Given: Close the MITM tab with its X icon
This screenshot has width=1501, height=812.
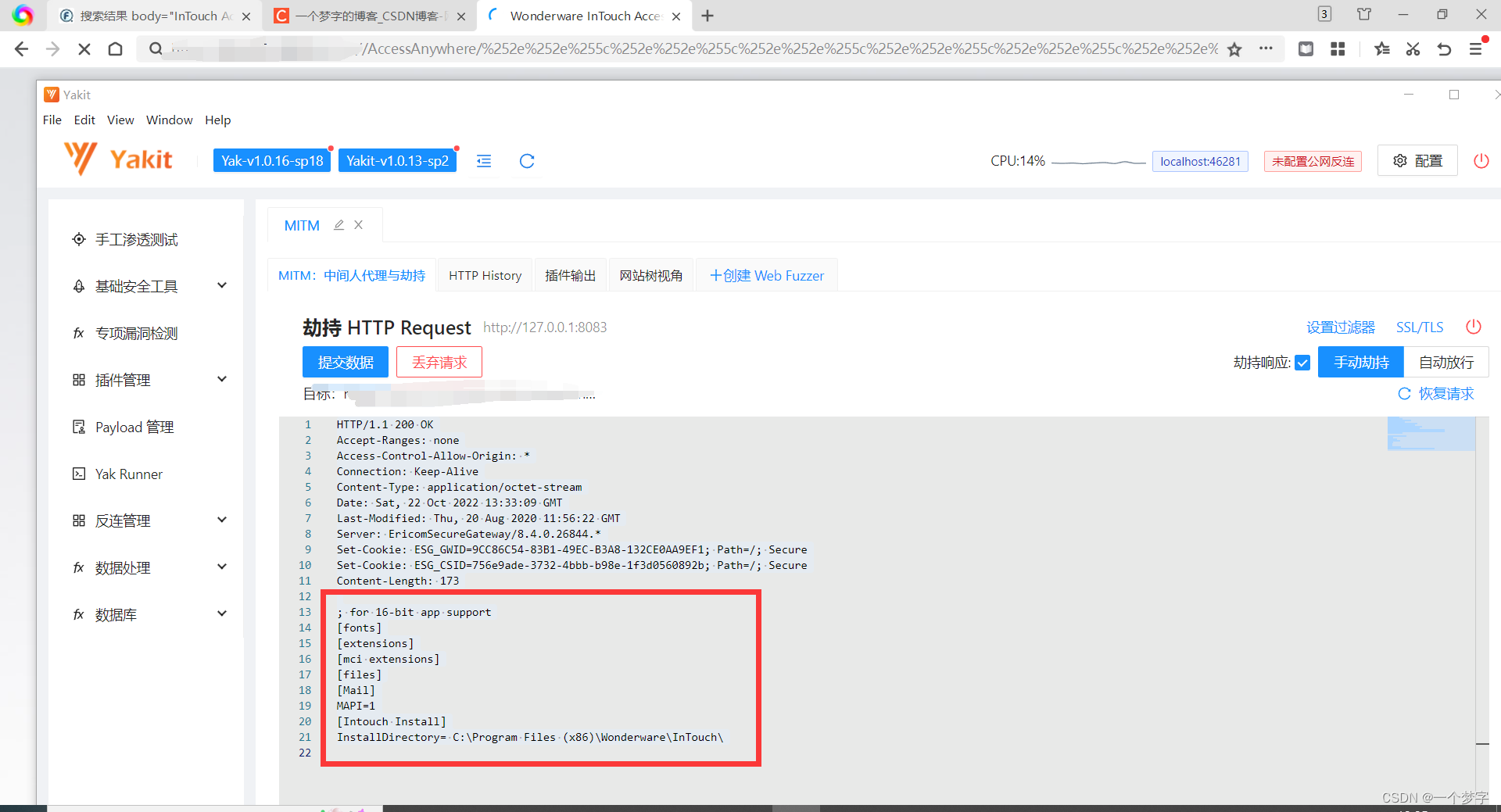Looking at the screenshot, I should coord(359,225).
